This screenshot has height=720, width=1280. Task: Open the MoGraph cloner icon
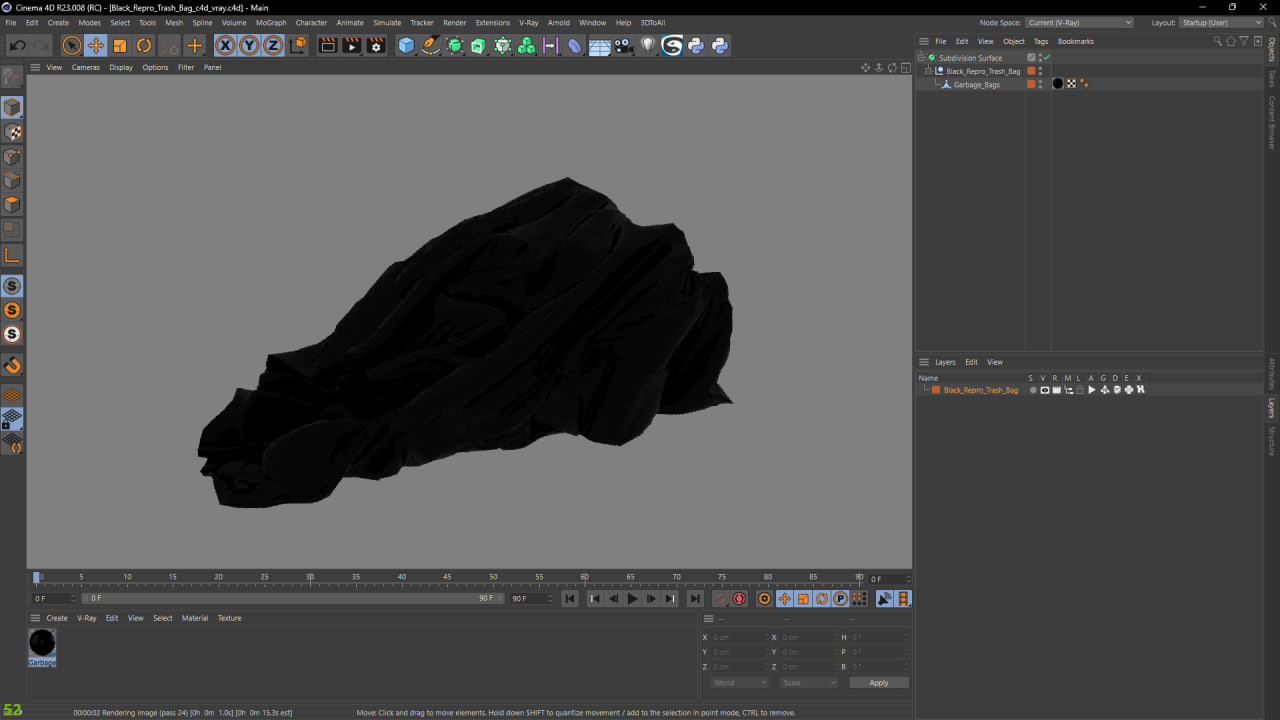527,45
